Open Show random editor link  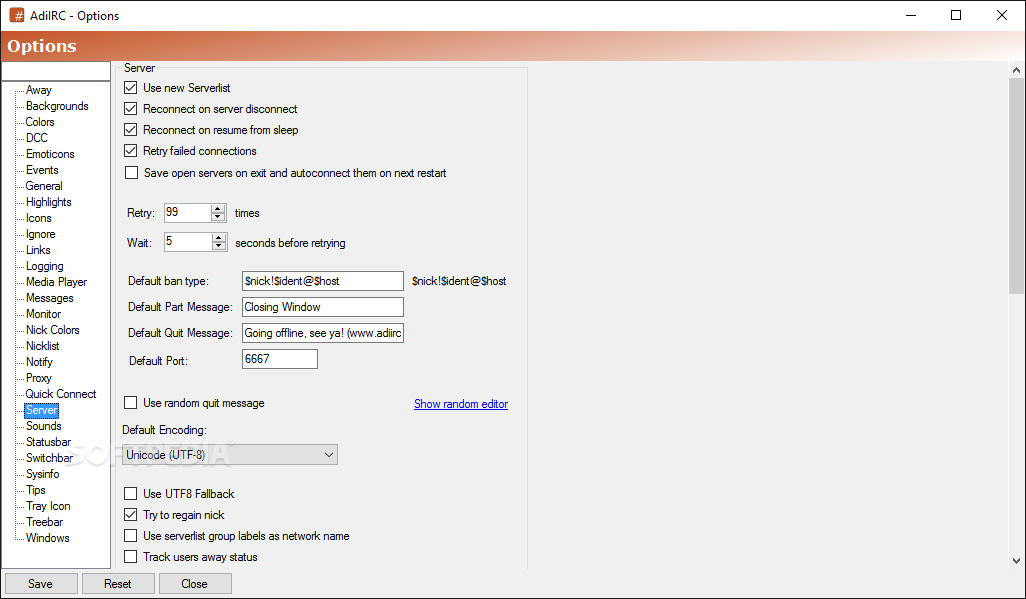pos(461,404)
